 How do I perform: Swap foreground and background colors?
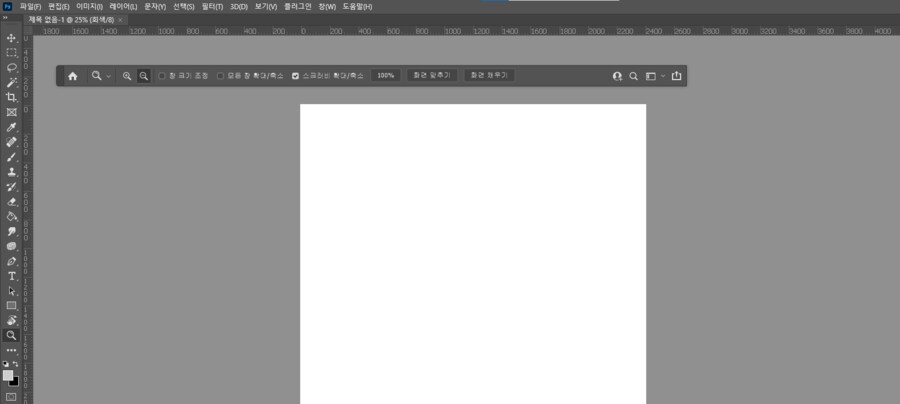click(x=15, y=364)
